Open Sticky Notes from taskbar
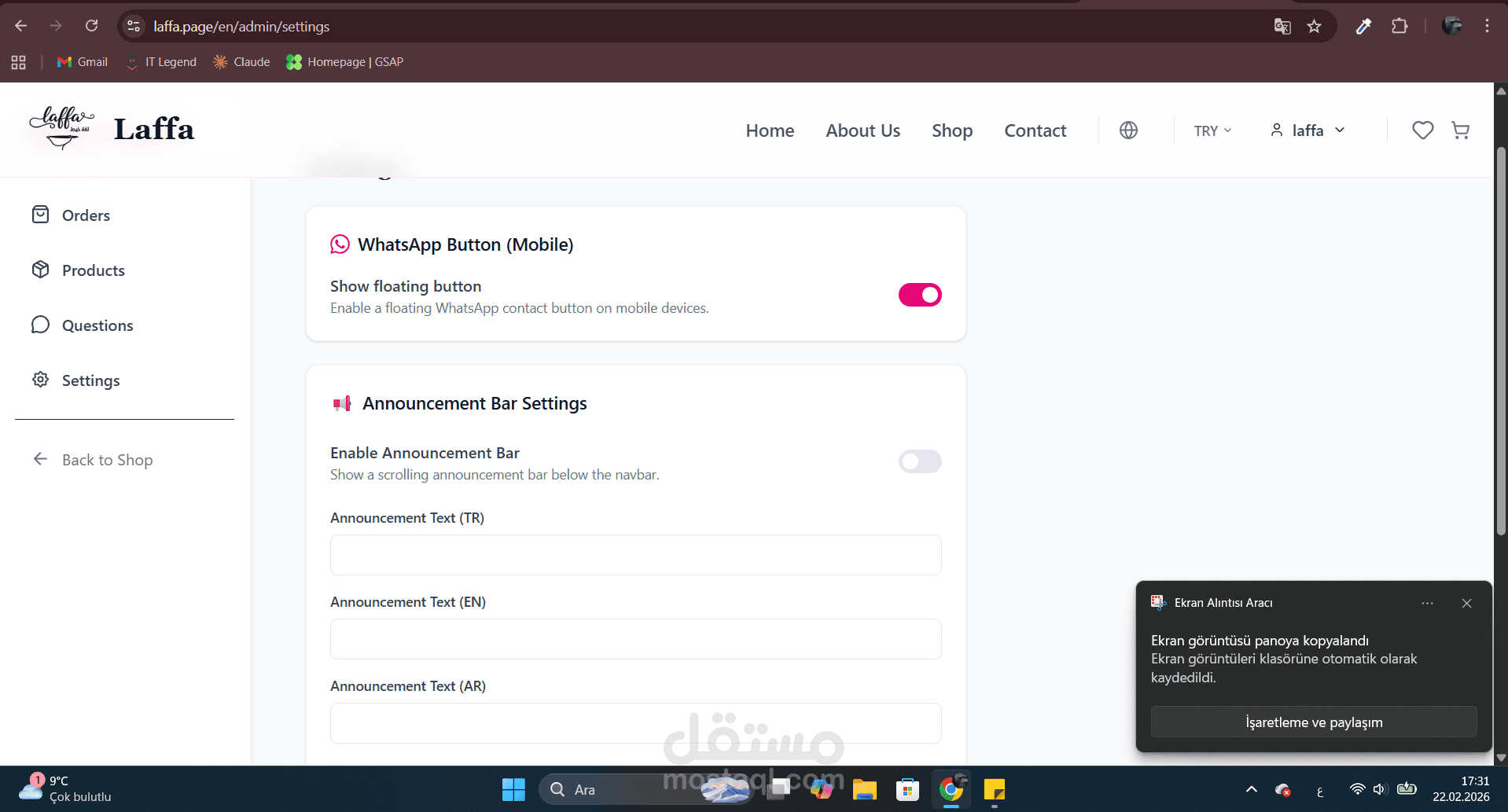This screenshot has width=1508, height=812. 994,789
